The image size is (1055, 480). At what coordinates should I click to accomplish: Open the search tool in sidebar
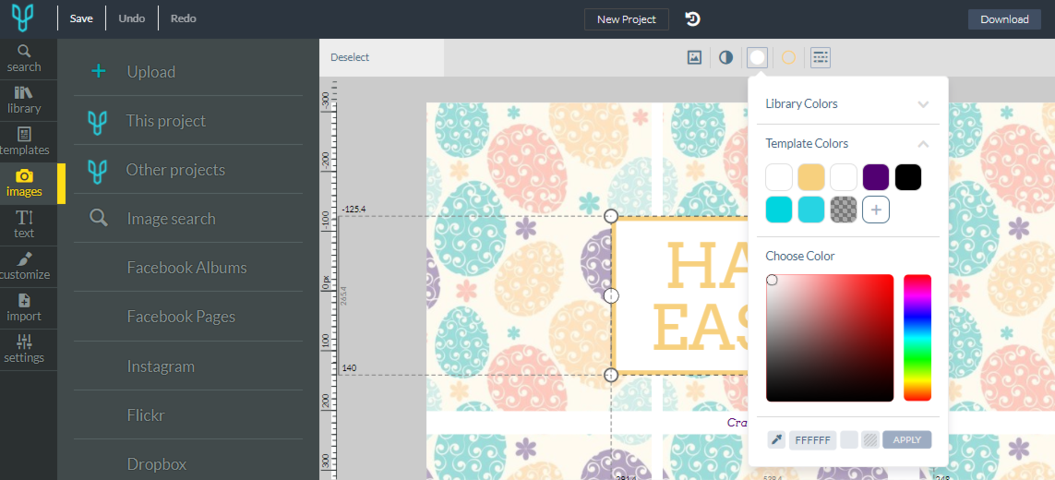(23, 58)
